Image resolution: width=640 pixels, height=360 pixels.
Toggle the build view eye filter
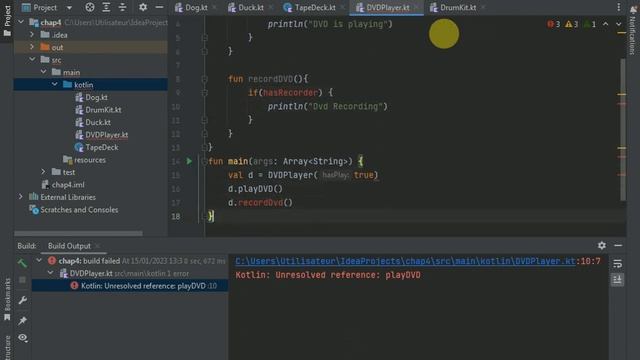[22, 338]
